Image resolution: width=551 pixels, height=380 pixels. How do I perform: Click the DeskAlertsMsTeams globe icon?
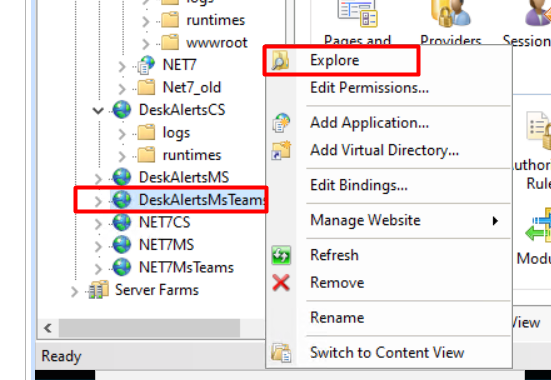coord(122,200)
